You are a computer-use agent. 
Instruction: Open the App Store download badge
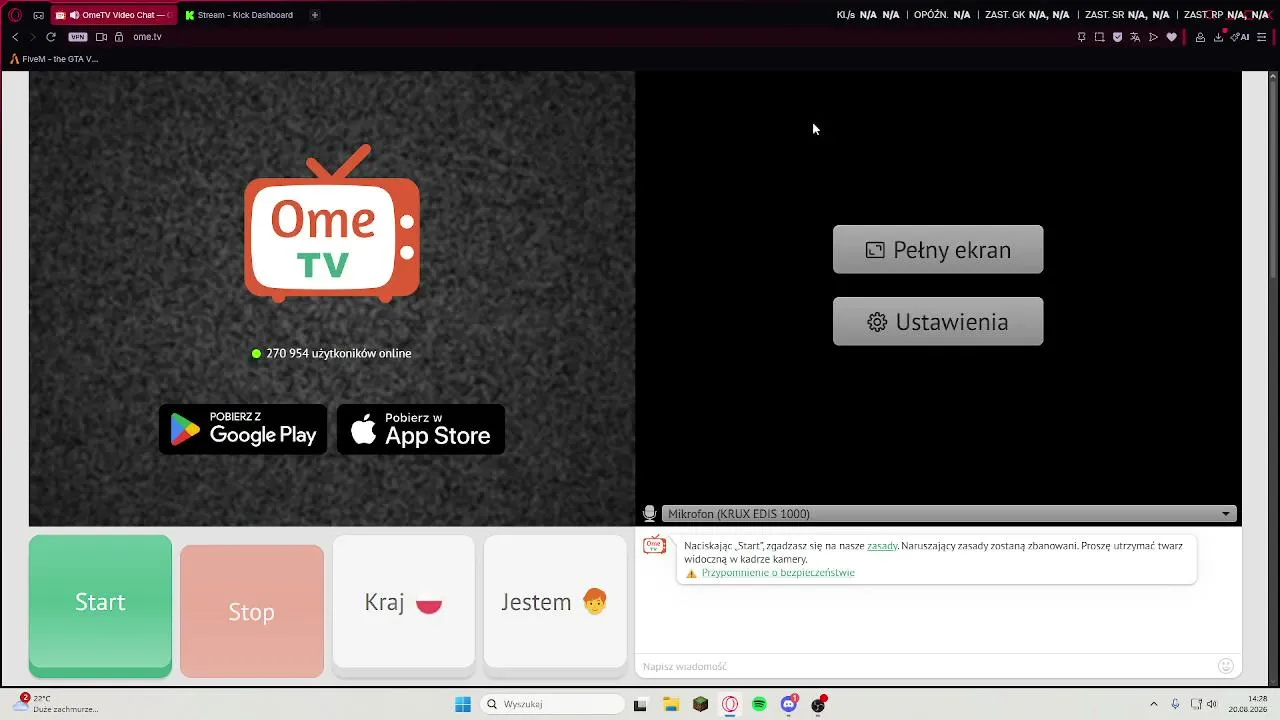pos(421,429)
